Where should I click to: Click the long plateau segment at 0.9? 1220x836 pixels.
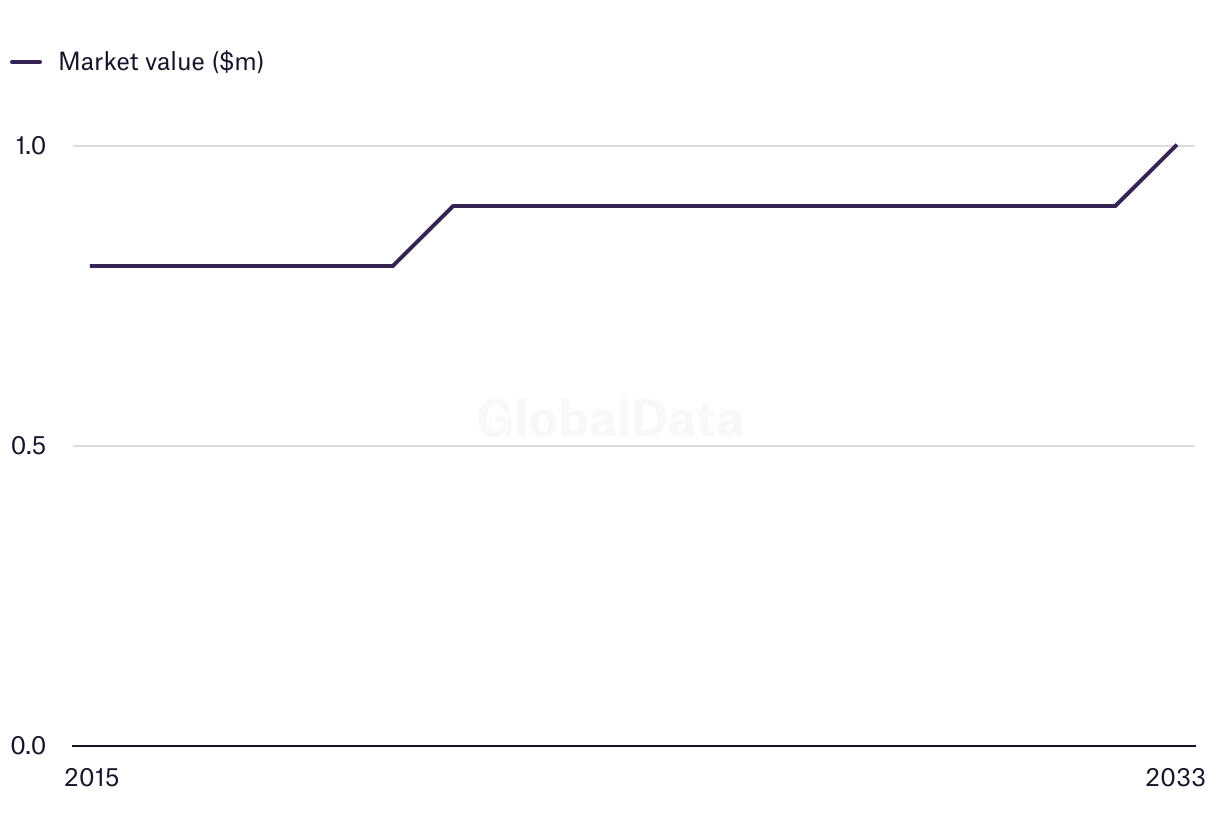tap(784, 206)
